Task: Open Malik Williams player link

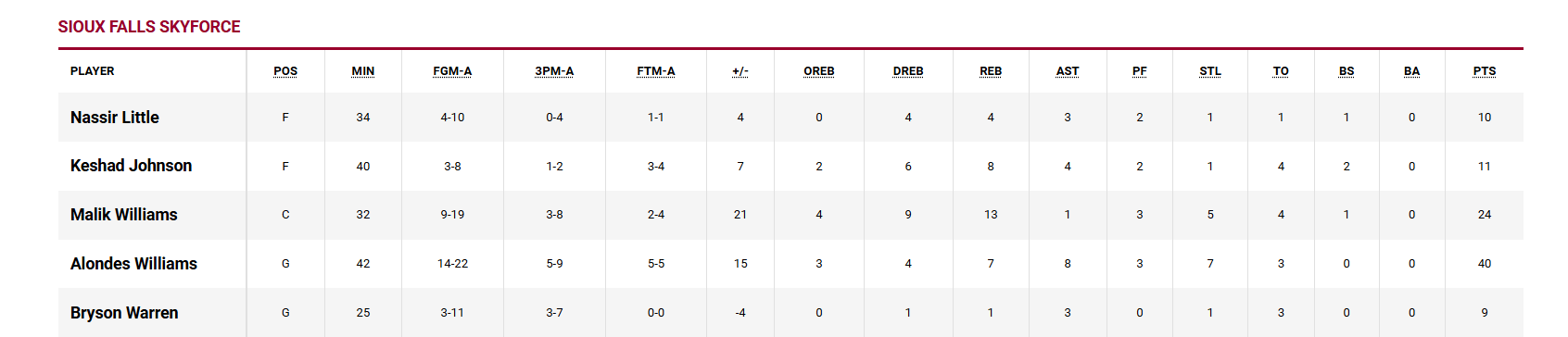Action: coord(124,215)
